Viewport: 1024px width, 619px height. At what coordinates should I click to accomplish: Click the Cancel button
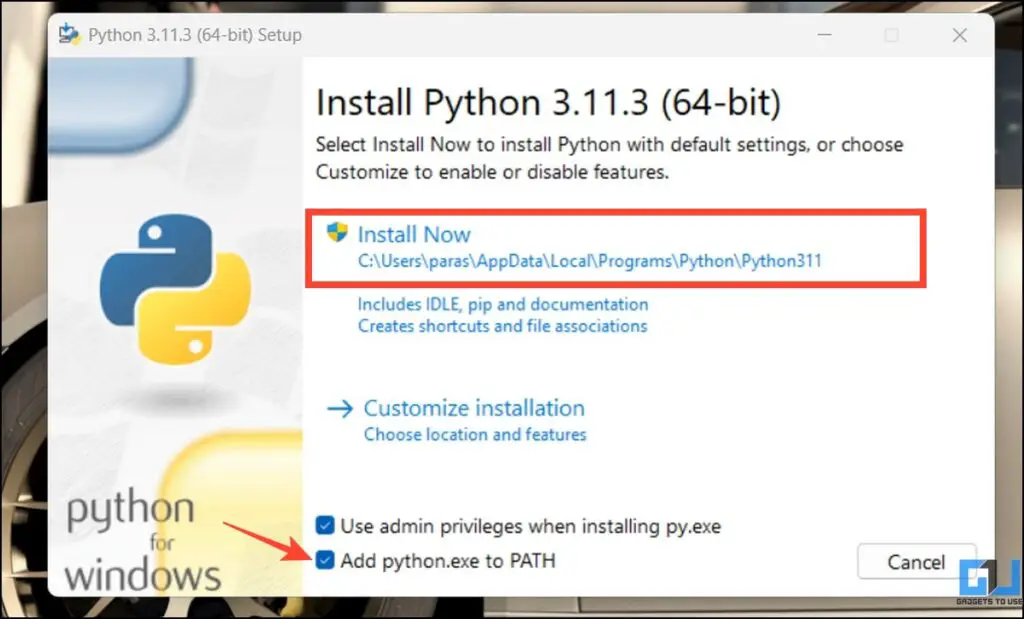pyautogui.click(x=916, y=562)
